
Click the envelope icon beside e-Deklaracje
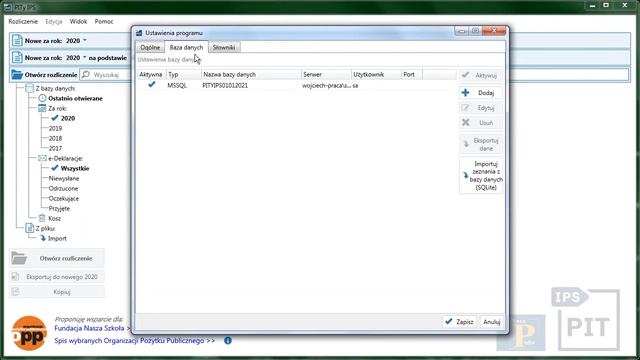pos(42,158)
